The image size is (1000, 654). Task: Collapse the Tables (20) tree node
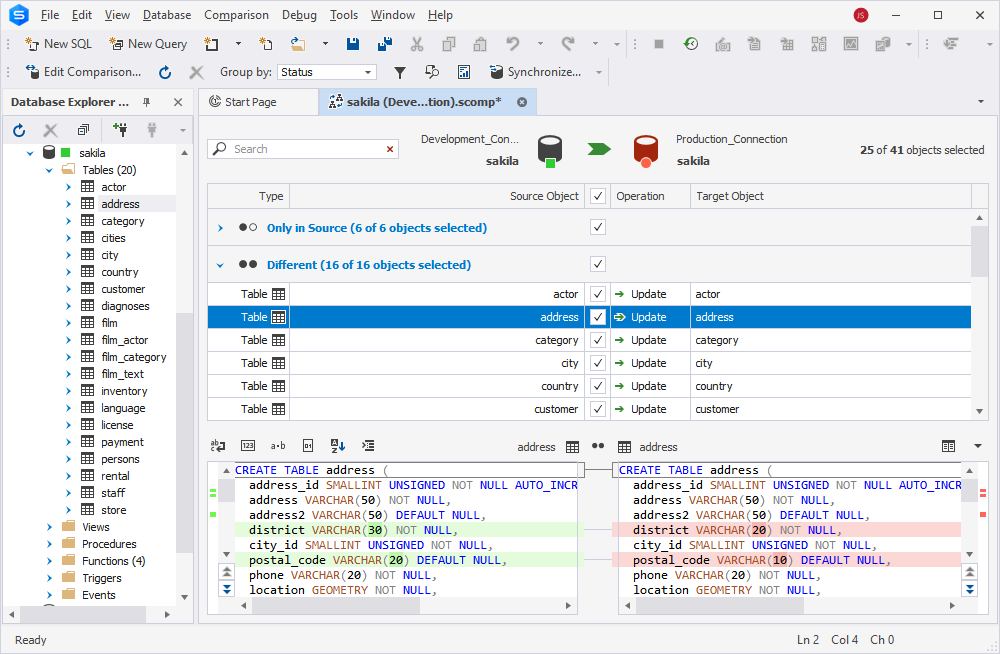[x=47, y=169]
